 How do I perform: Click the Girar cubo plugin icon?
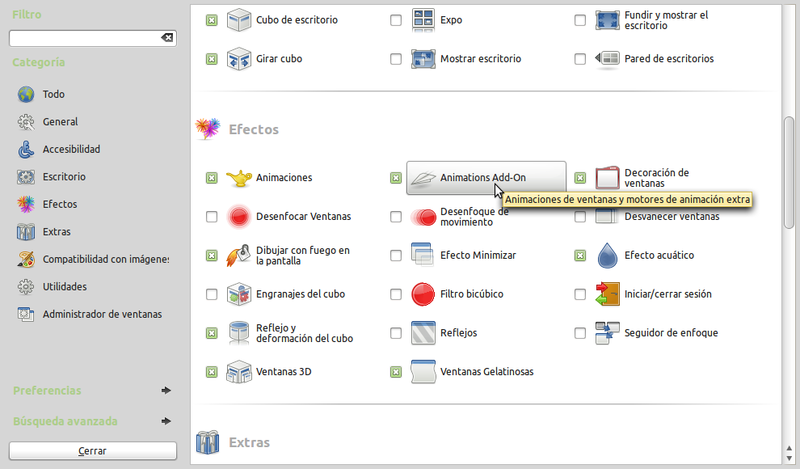tap(239, 59)
